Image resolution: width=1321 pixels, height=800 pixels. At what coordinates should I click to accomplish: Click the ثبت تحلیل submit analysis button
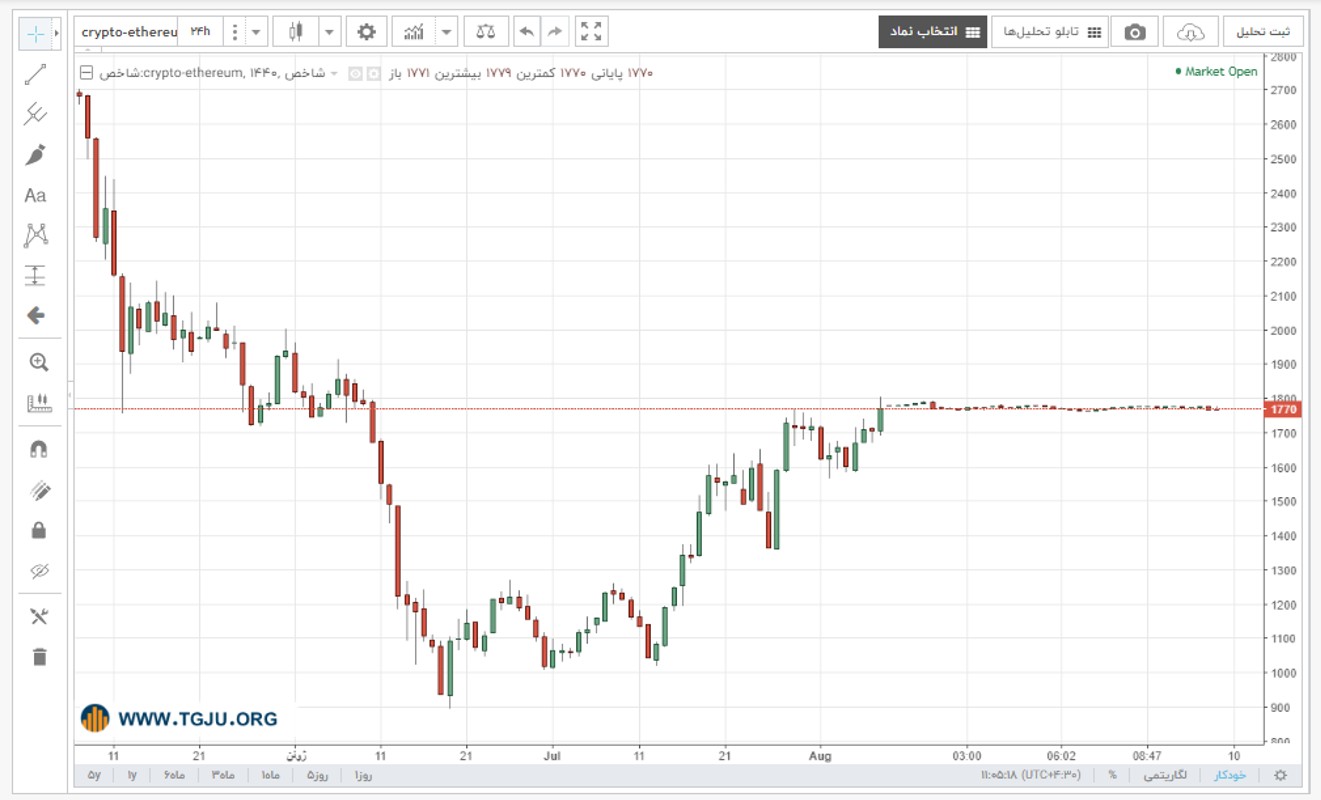[1263, 32]
